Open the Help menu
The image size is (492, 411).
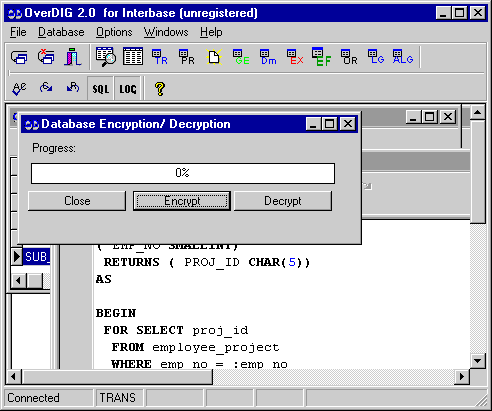pyautogui.click(x=211, y=32)
